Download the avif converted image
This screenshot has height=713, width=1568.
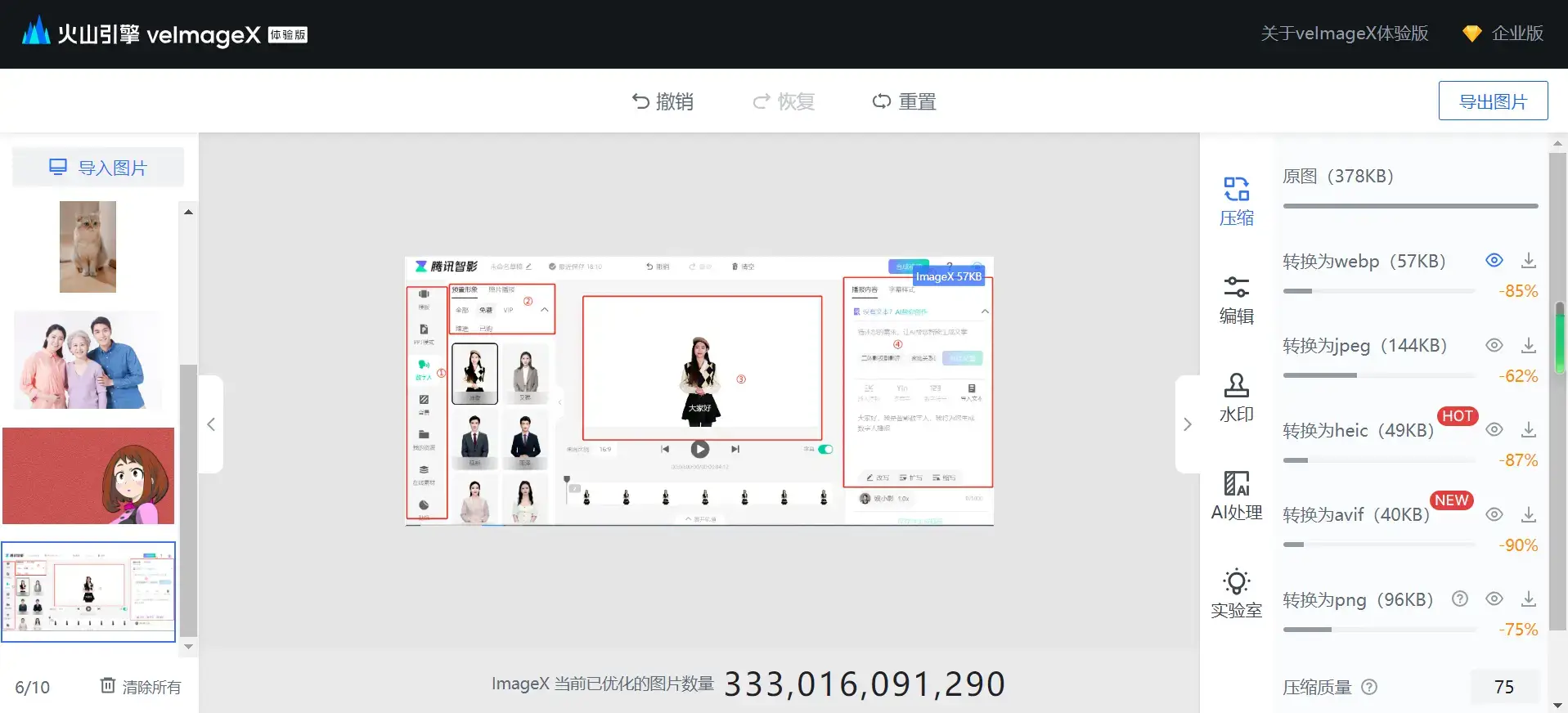[x=1528, y=514]
